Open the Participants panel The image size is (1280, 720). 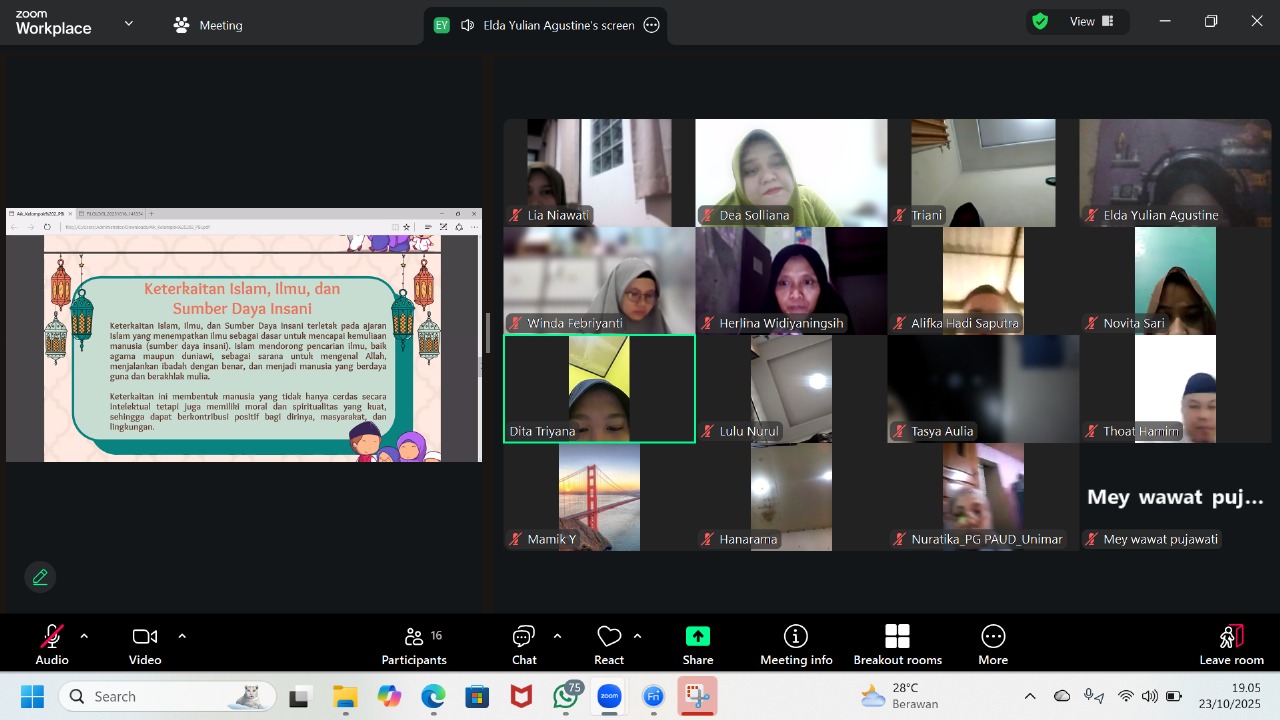pos(414,645)
